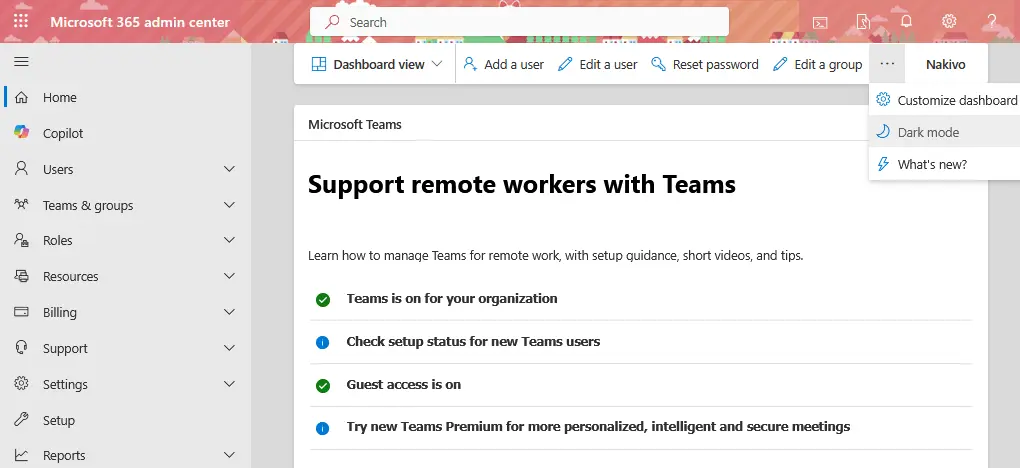Viewport: 1020px width, 468px height.
Task: Click into the Search input field
Action: click(519, 22)
